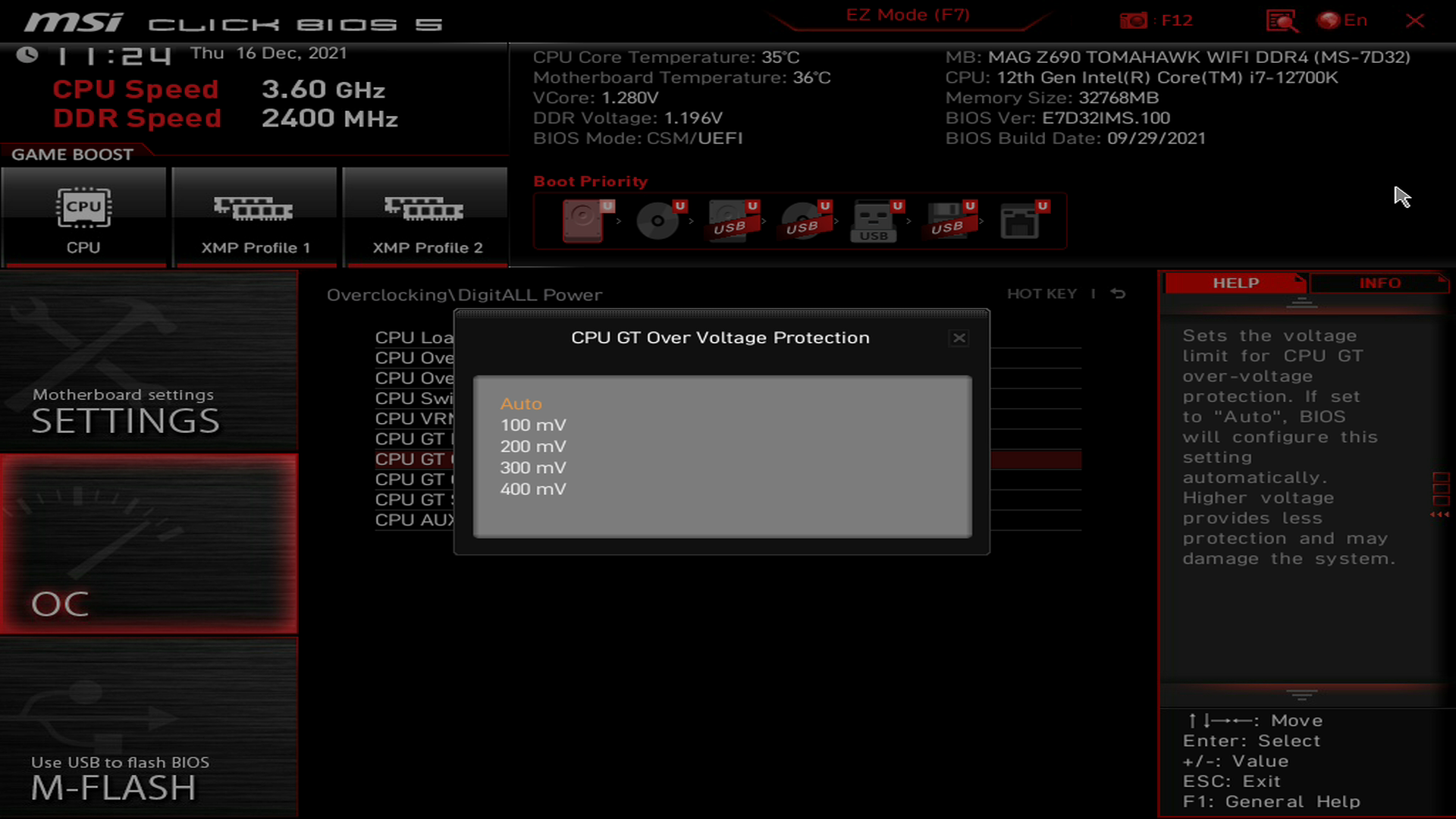Close the CPU GT Over Voltage Protection popup
This screenshot has width=1456, height=819.
pyautogui.click(x=959, y=338)
